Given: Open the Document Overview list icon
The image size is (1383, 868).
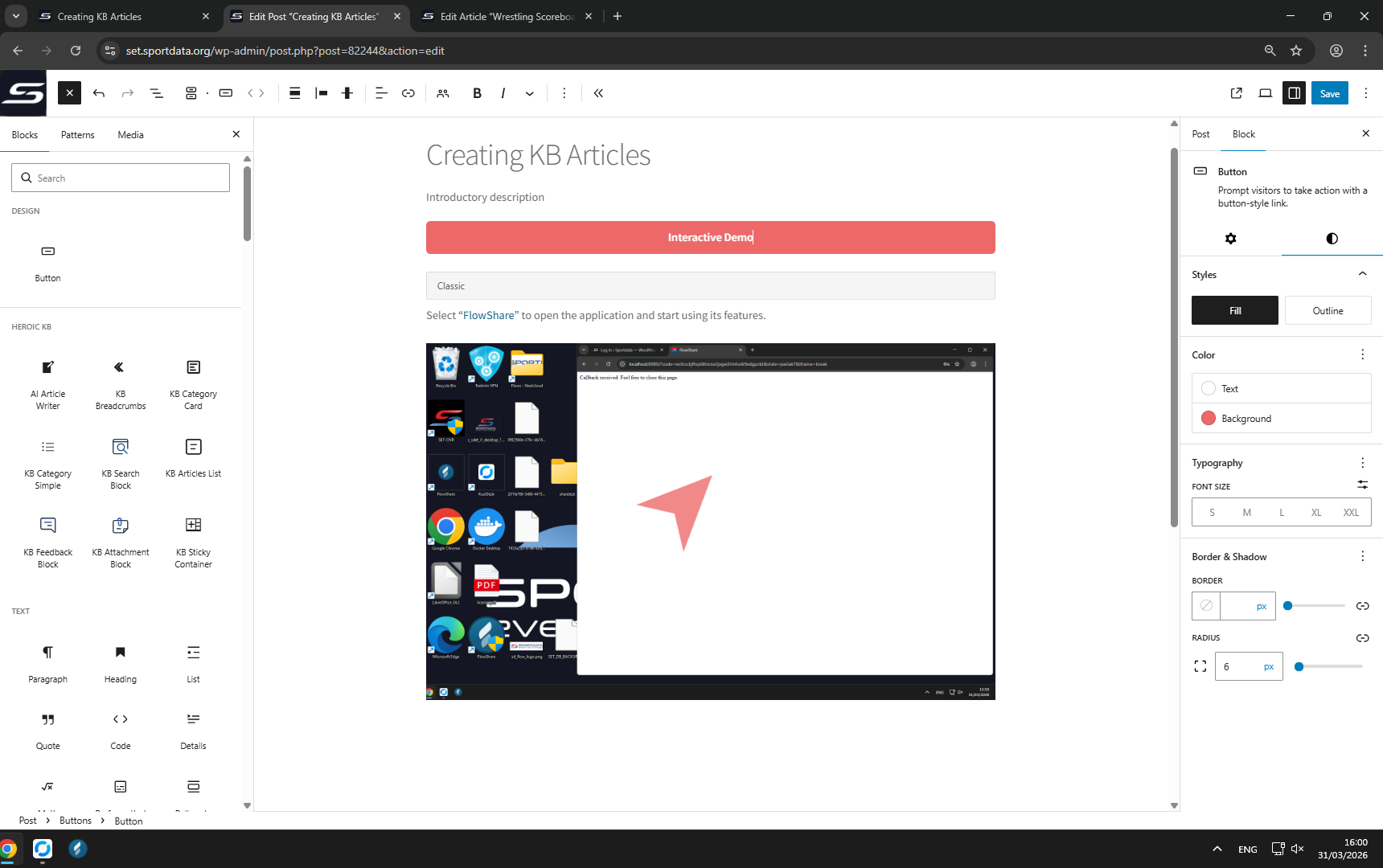Looking at the screenshot, I should (157, 93).
